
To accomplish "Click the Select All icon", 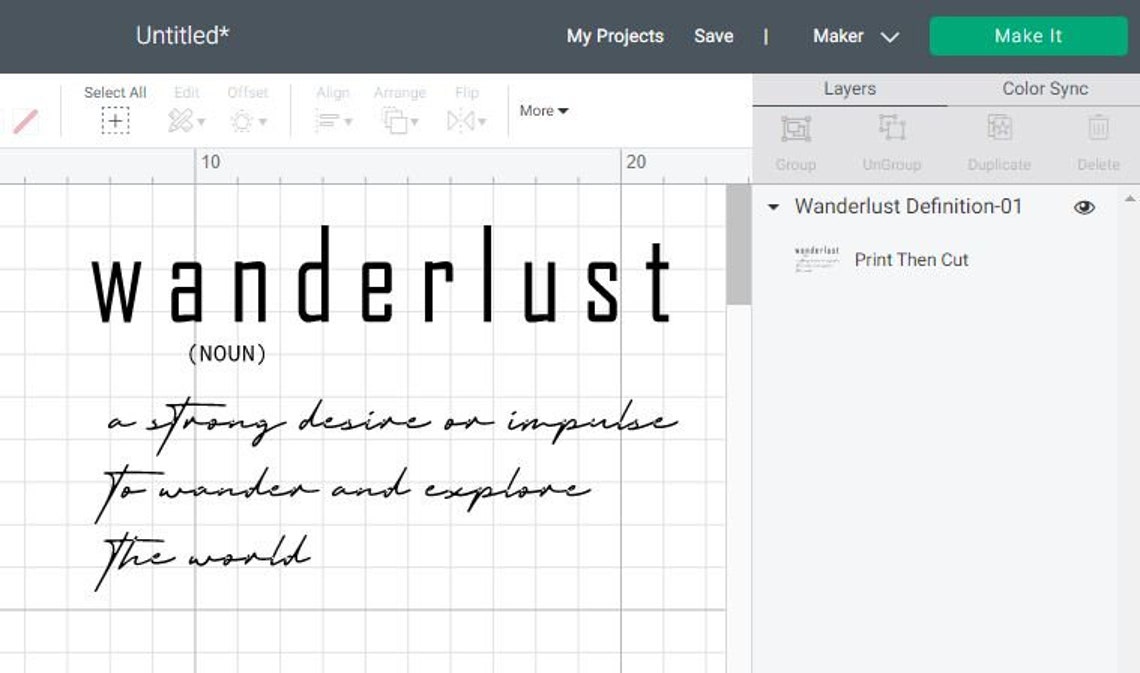I will pyautogui.click(x=115, y=119).
